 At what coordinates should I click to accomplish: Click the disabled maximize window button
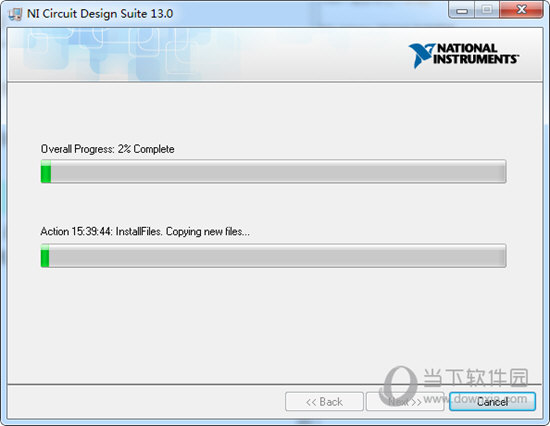coord(487,10)
